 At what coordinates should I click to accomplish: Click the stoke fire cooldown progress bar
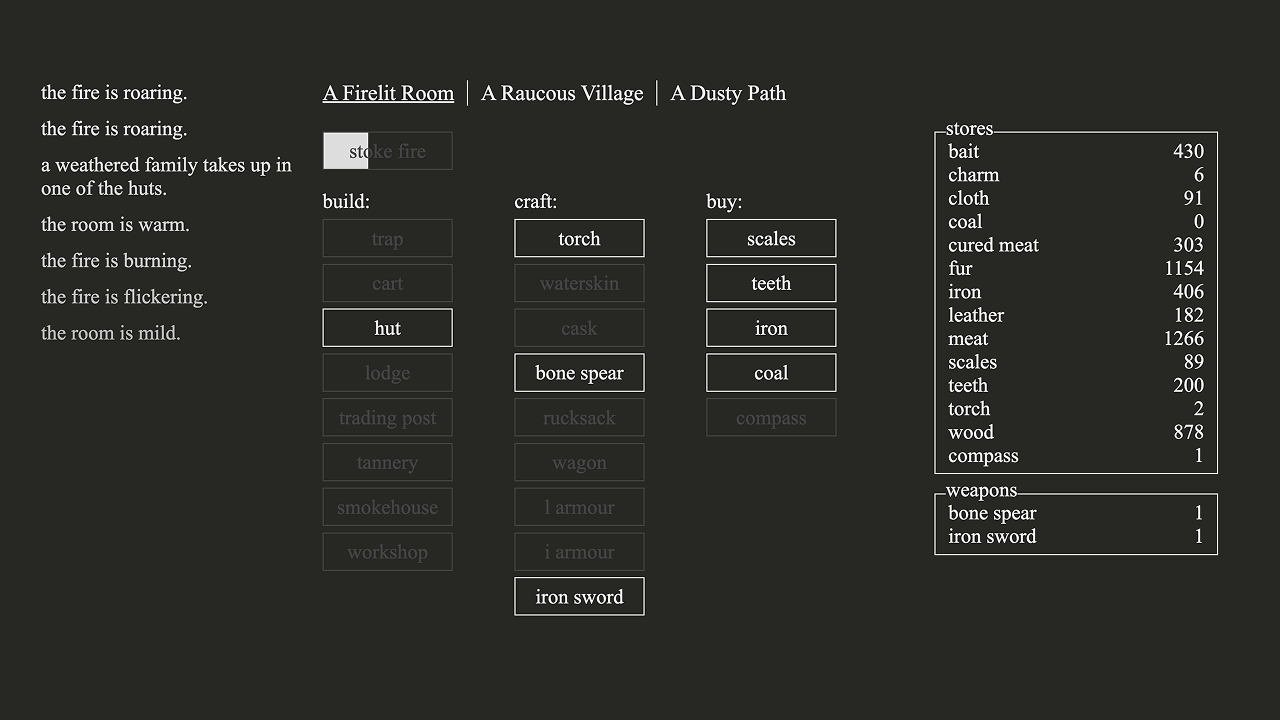[387, 151]
